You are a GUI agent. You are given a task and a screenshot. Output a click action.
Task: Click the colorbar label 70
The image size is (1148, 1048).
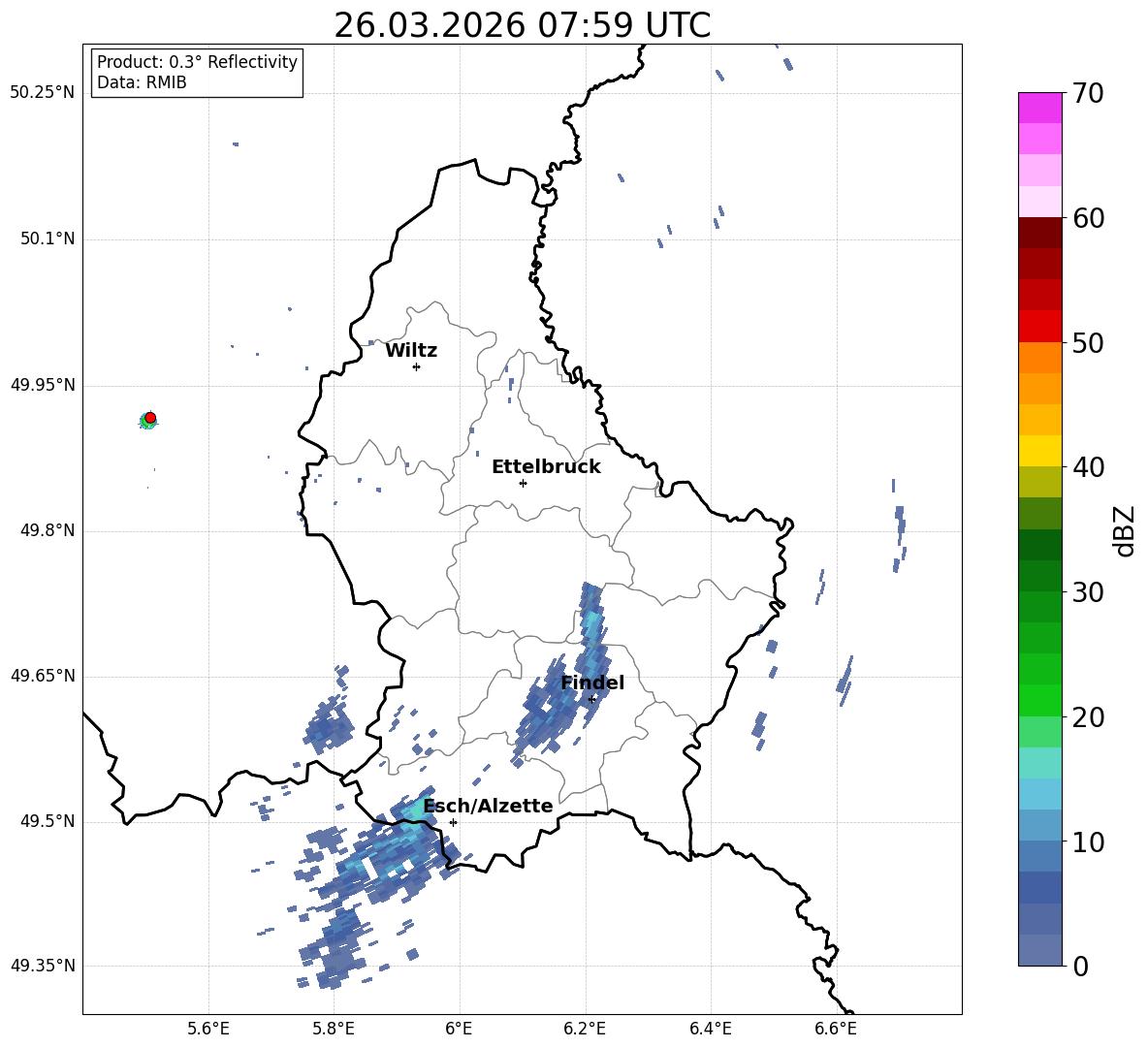point(1088,94)
